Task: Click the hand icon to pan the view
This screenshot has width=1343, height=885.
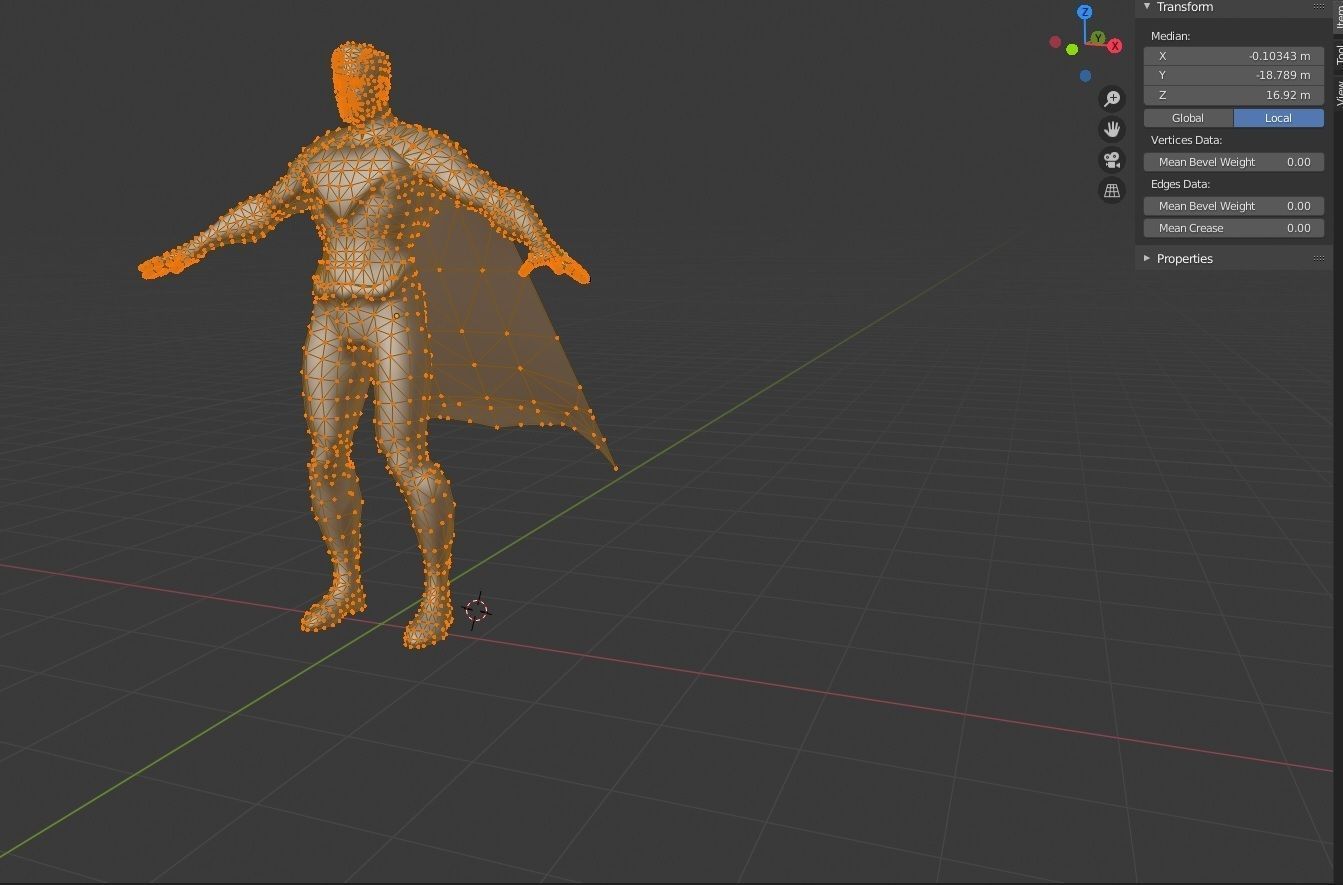Action: 1112,129
